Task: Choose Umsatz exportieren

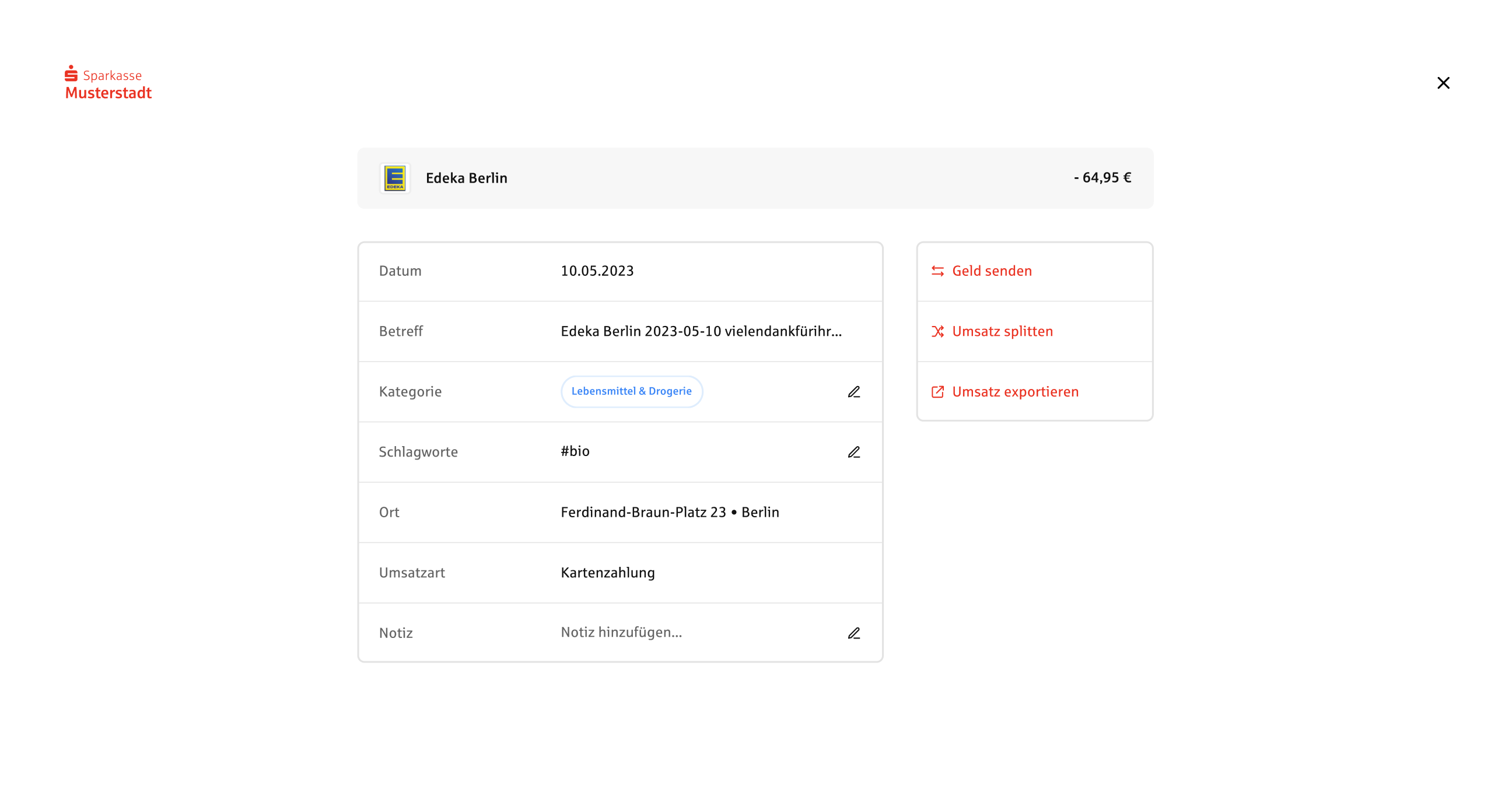Action: click(x=1015, y=392)
